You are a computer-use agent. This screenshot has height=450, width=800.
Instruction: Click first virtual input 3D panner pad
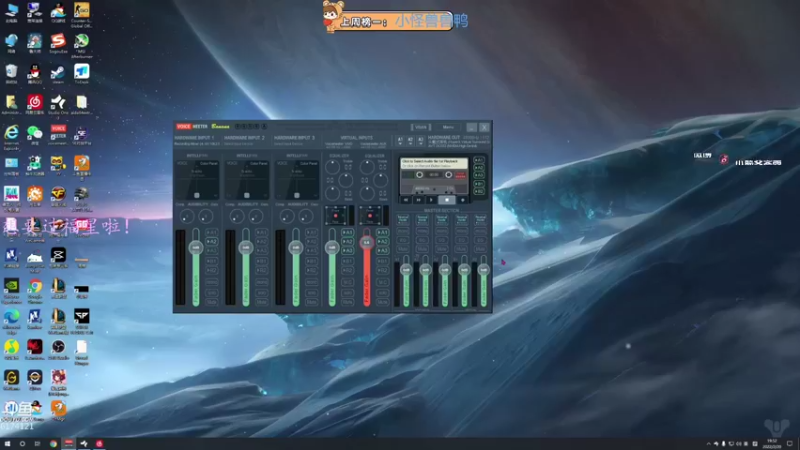point(336,216)
